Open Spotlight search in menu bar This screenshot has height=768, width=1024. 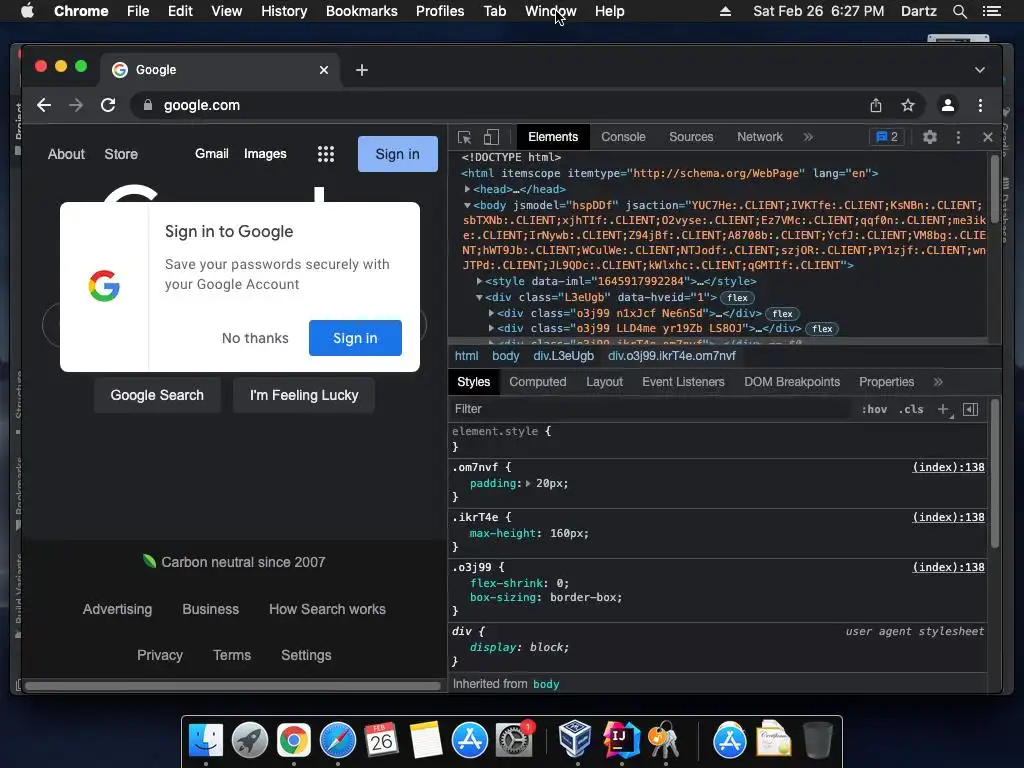click(959, 11)
